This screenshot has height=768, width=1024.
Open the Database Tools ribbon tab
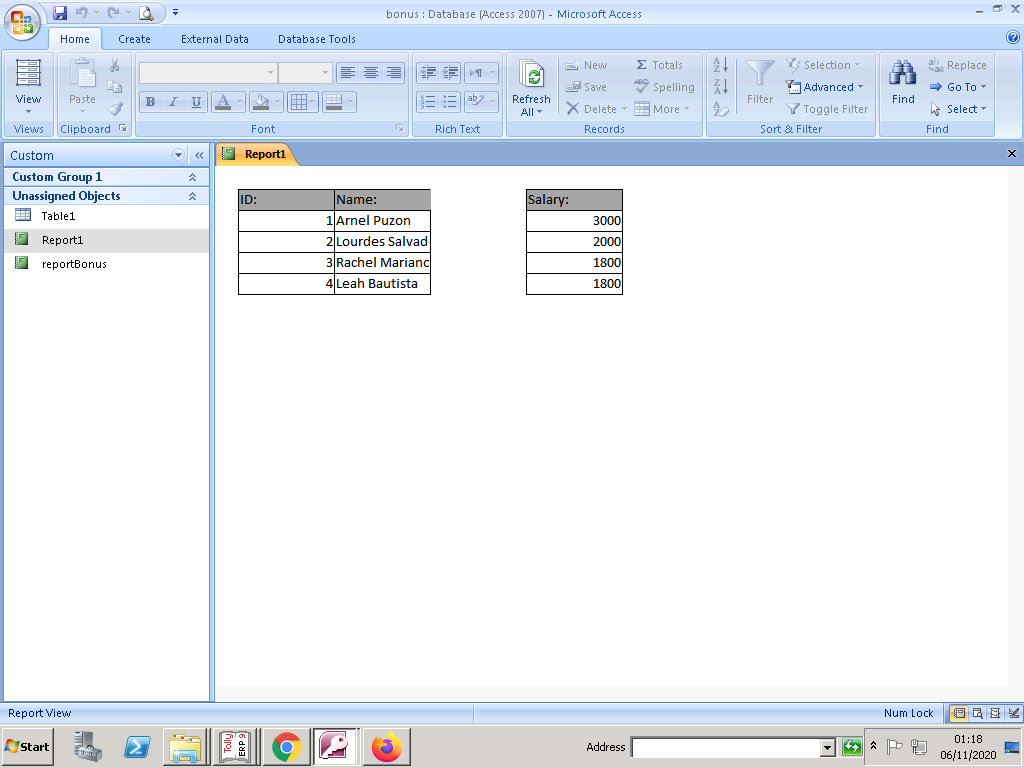coord(317,39)
